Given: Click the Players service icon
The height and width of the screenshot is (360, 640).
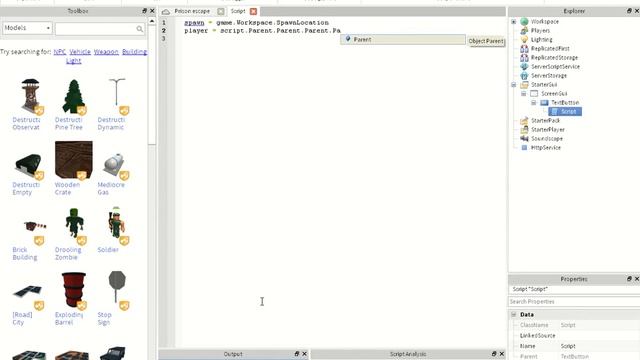Looking at the screenshot, I should (524, 31).
